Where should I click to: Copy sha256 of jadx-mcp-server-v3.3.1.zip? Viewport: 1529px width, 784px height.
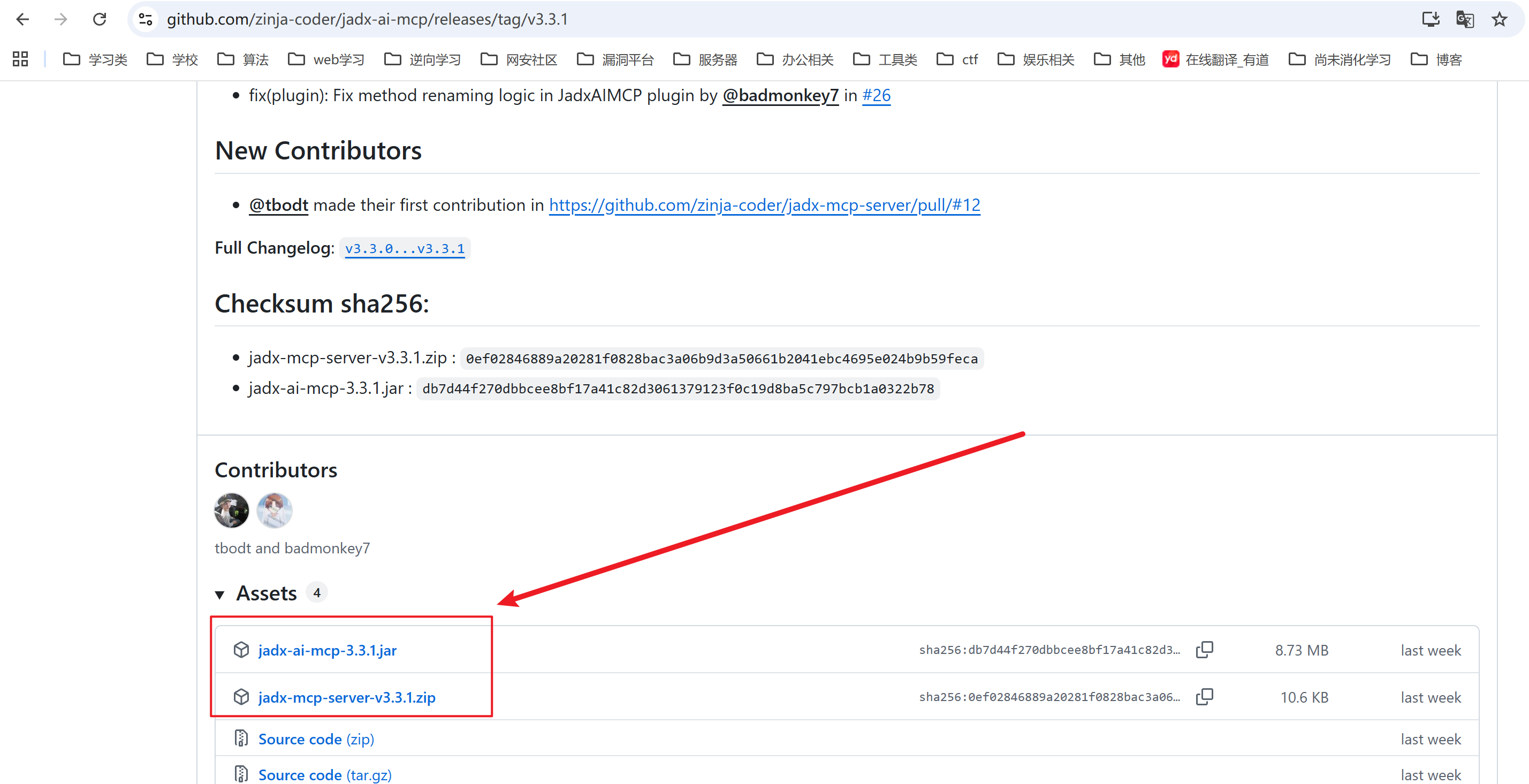point(1204,697)
